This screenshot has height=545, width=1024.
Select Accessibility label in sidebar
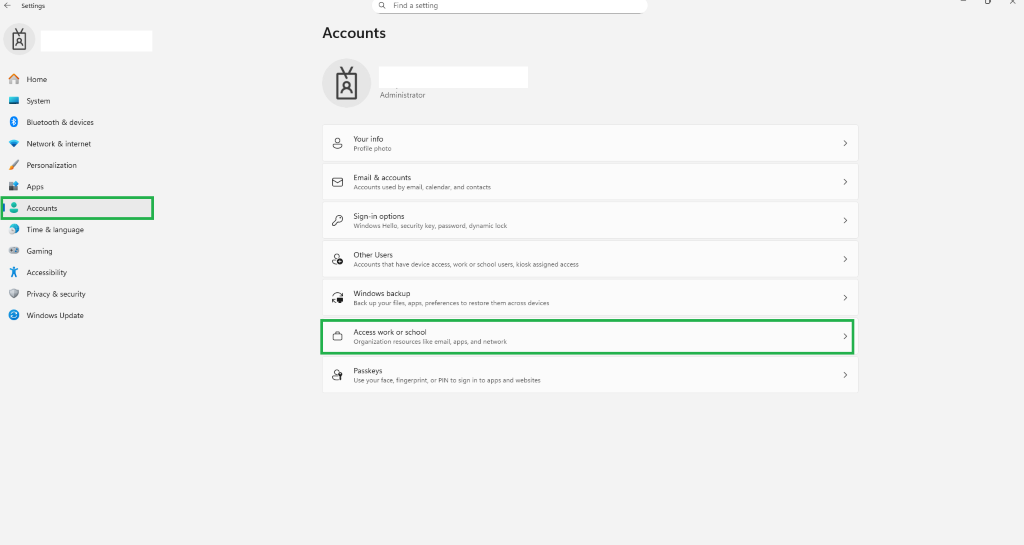(46, 272)
